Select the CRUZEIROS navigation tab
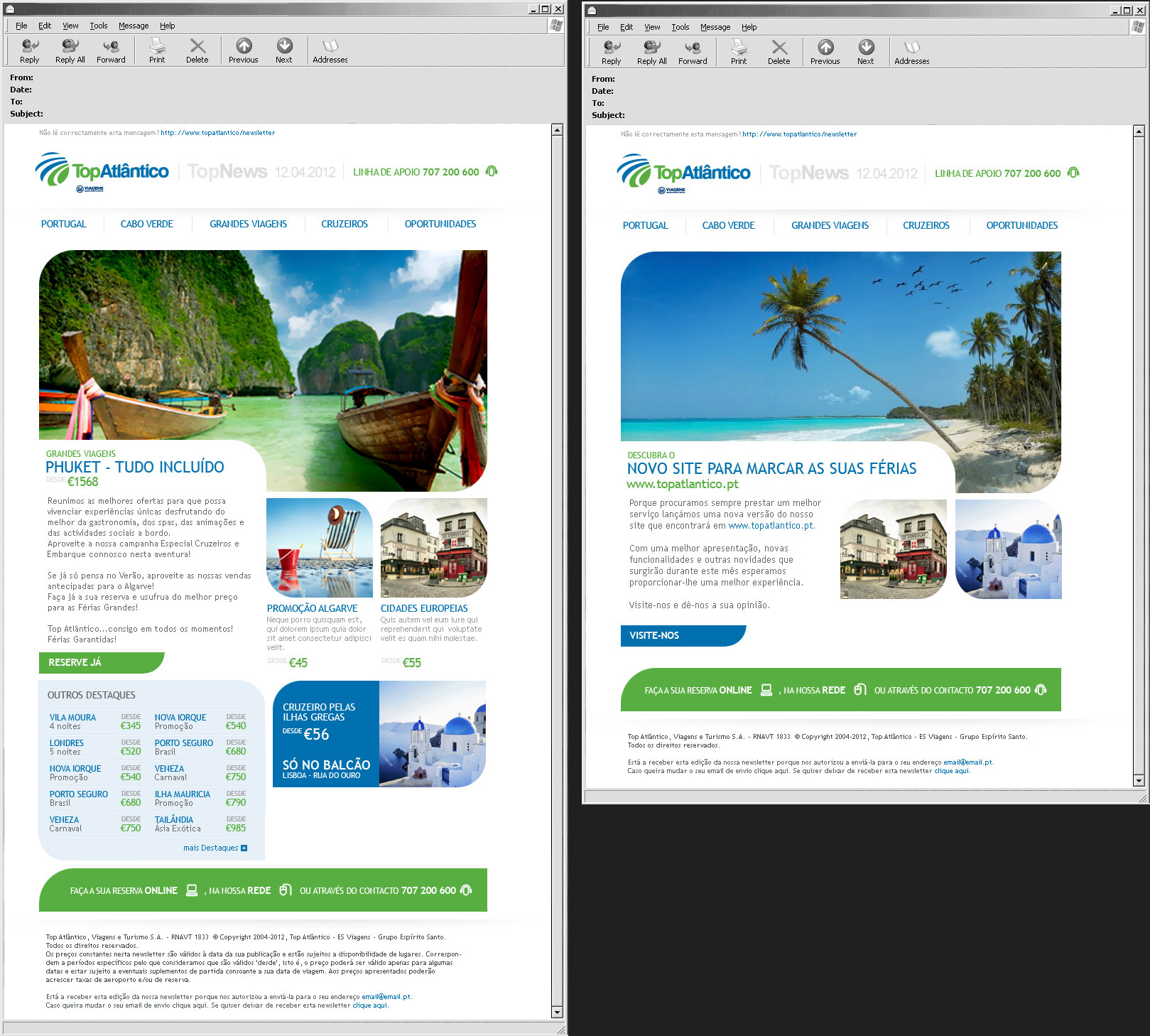The width and height of the screenshot is (1150, 1036). [344, 224]
